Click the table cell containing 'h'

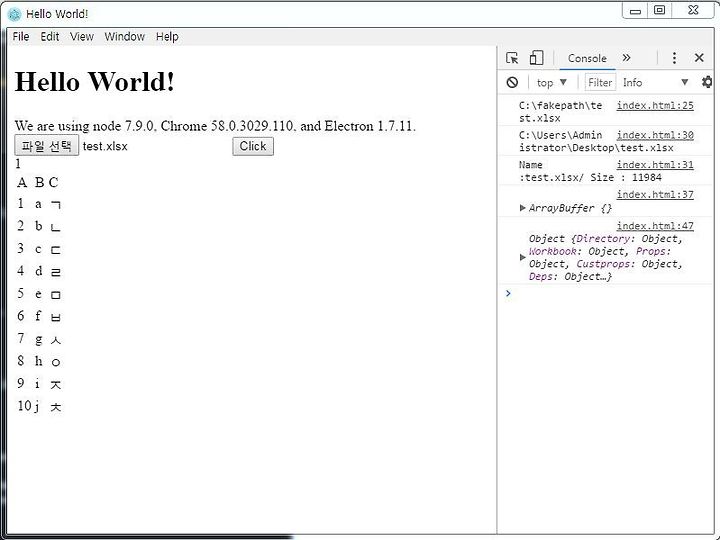point(39,361)
